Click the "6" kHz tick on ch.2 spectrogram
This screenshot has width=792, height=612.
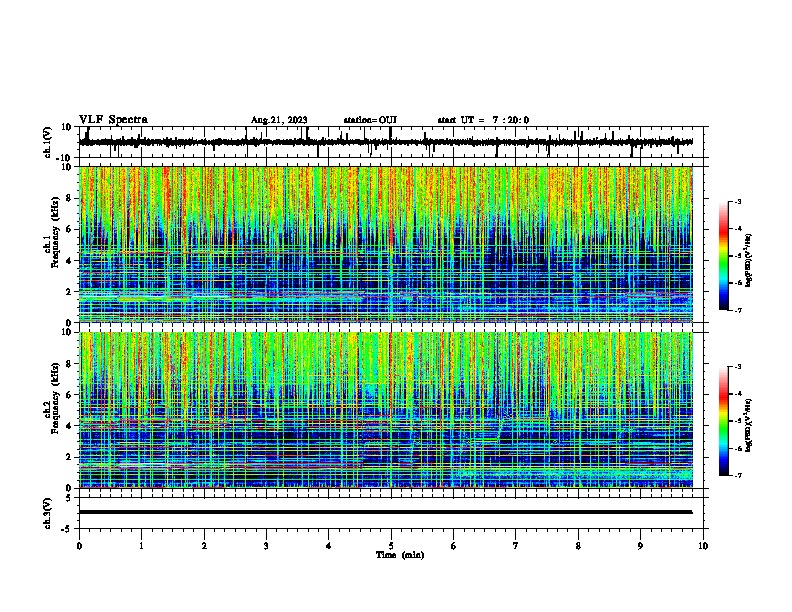click(69, 395)
